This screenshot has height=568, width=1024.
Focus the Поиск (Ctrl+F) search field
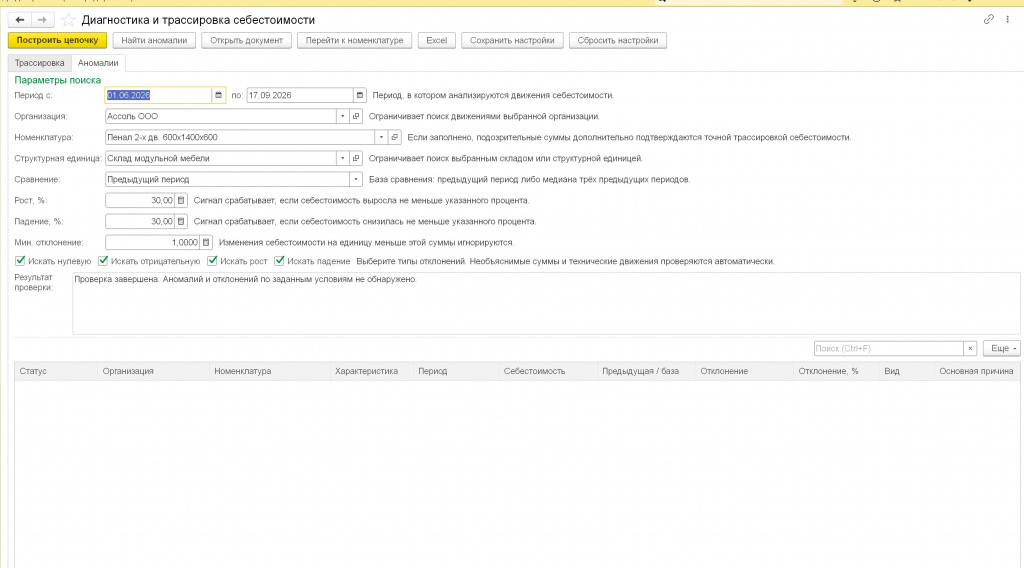888,349
